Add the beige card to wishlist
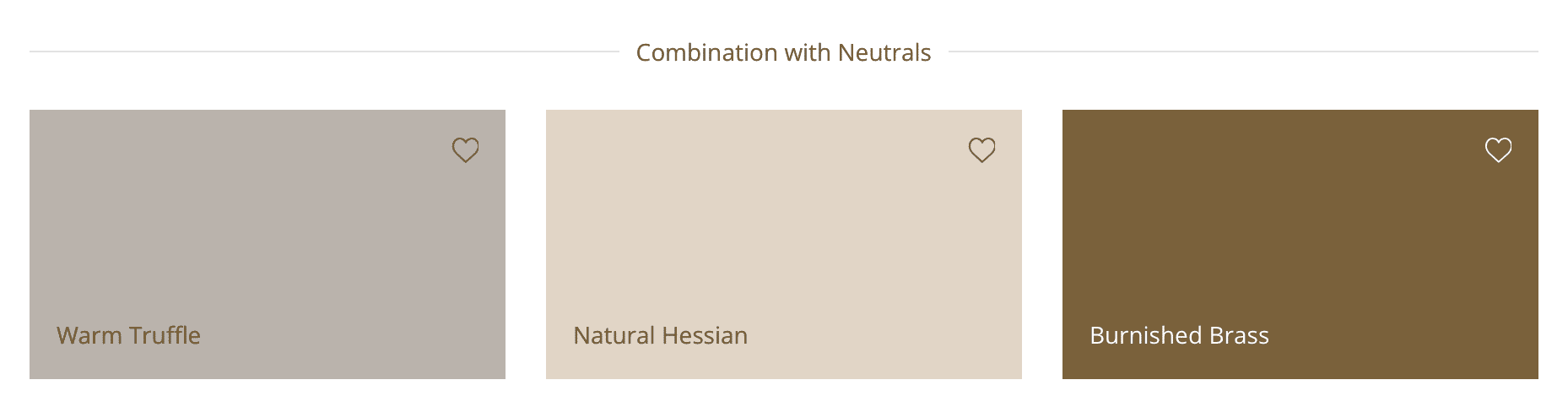 [981, 150]
